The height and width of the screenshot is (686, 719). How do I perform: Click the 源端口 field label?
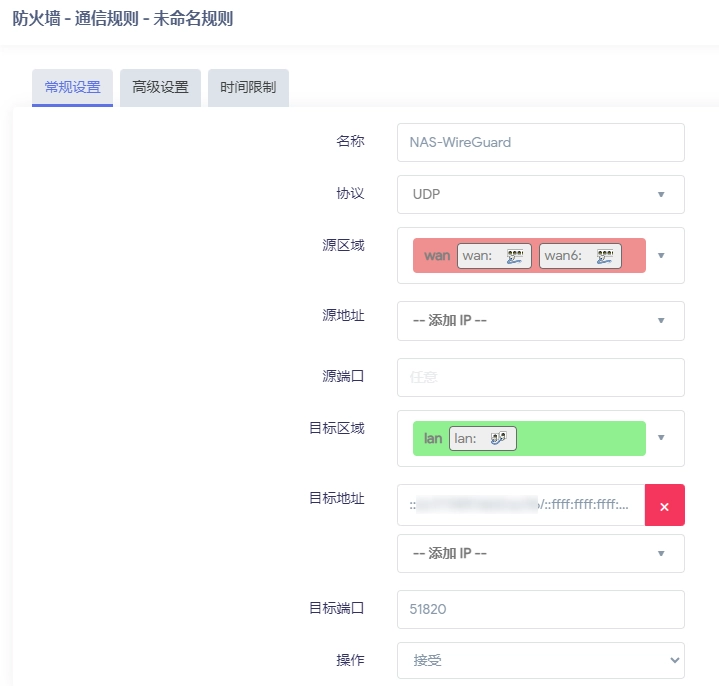[x=343, y=376]
